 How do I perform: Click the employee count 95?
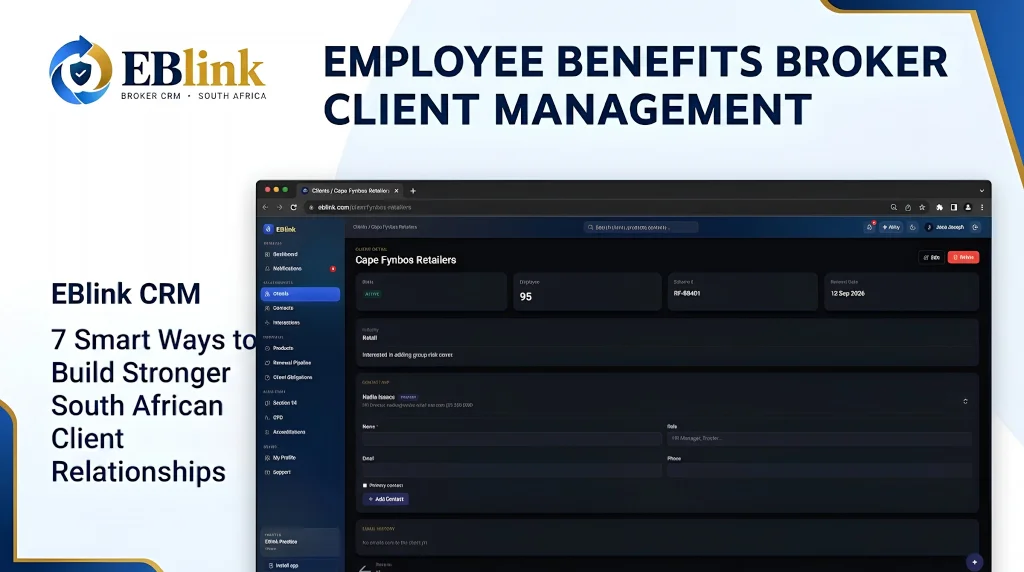click(526, 296)
